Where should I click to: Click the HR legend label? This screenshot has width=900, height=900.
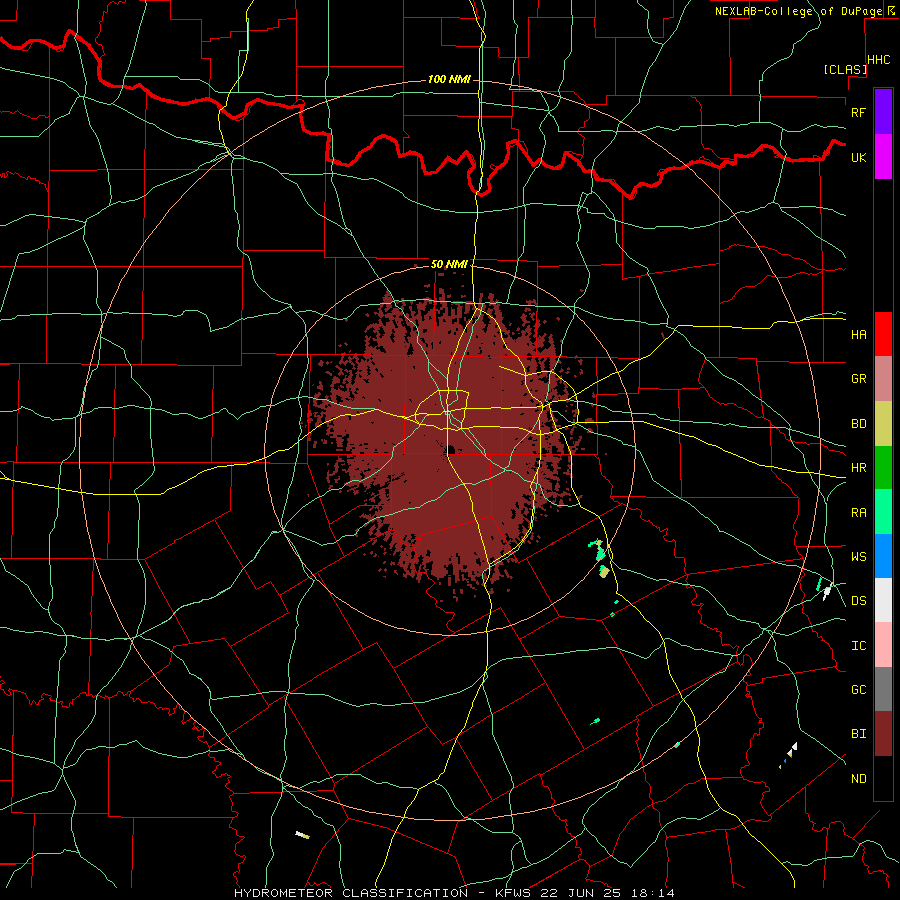coord(859,468)
